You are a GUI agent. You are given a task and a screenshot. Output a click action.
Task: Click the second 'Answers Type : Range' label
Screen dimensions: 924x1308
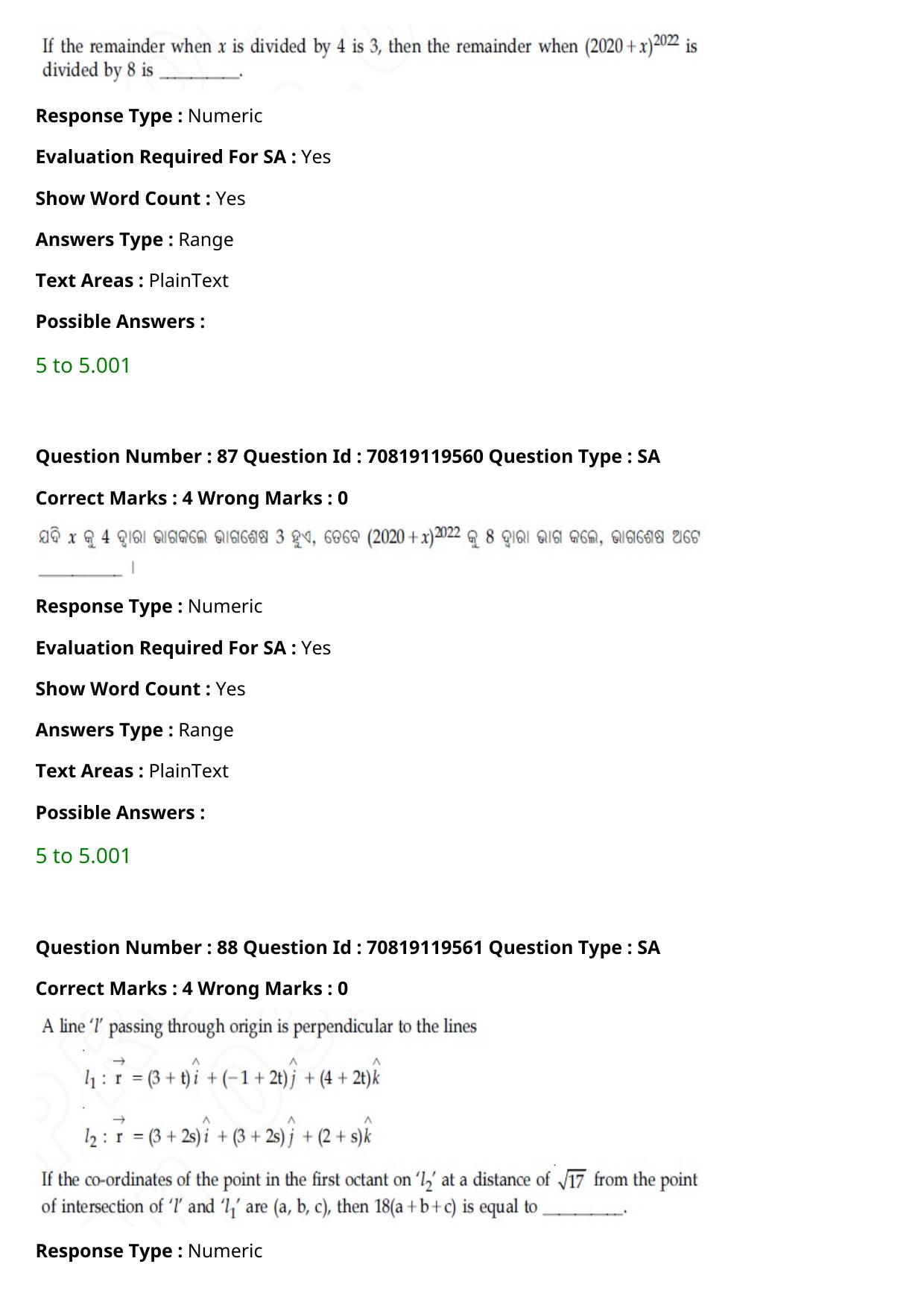(x=134, y=730)
